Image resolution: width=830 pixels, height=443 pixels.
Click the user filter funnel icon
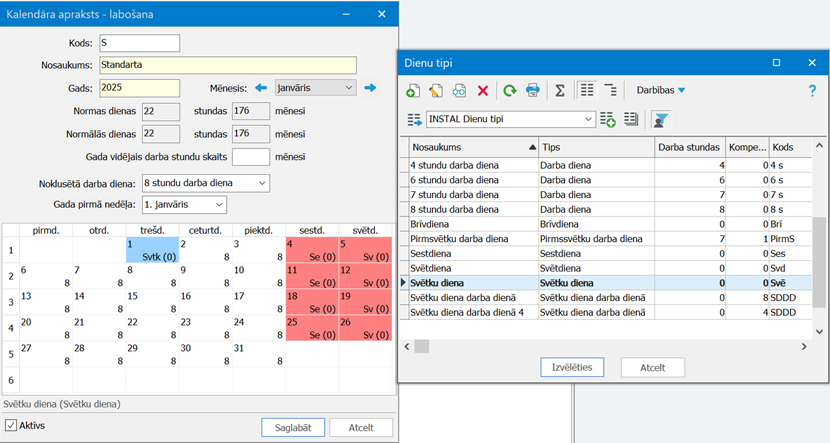coord(660,119)
